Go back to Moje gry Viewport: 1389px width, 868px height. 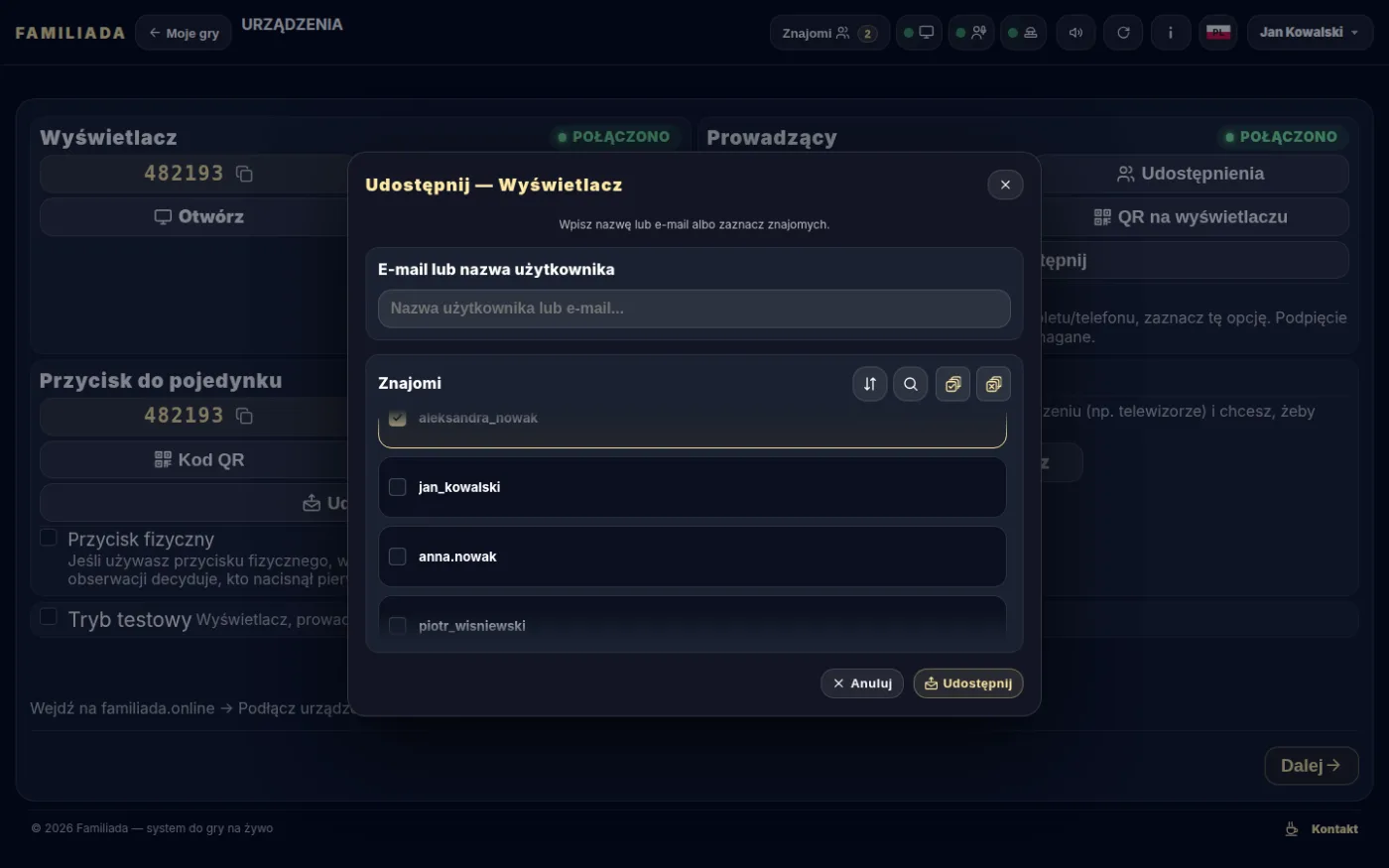tap(184, 33)
